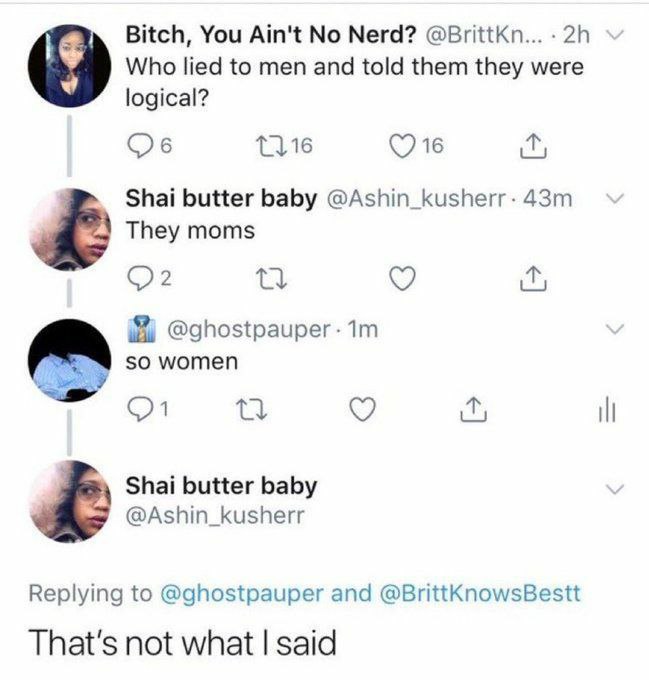649x680 pixels.
Task: Open the chevron menu on the ghostpauper tweet
Action: [x=615, y=328]
